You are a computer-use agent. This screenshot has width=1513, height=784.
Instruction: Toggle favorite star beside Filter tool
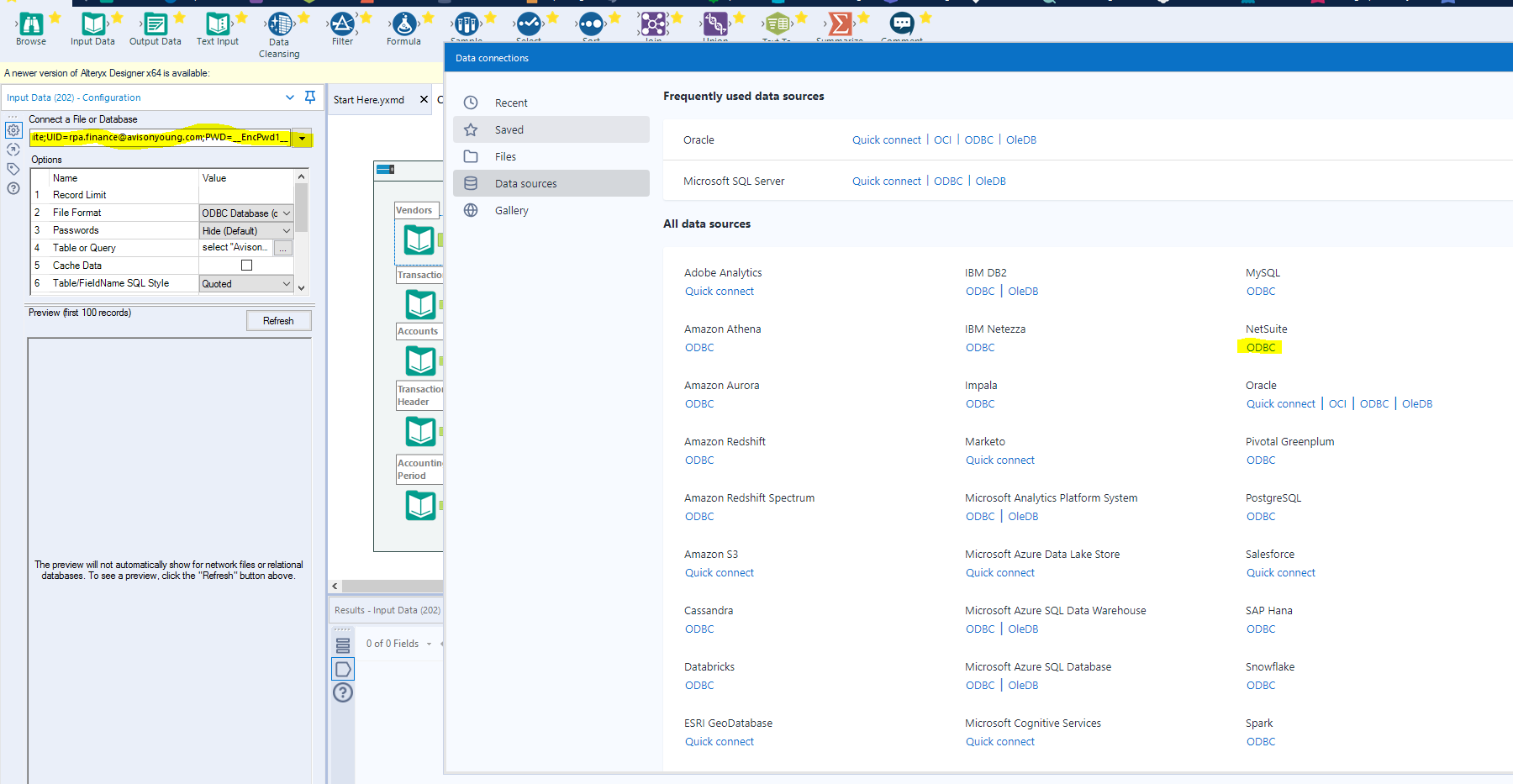[366, 17]
